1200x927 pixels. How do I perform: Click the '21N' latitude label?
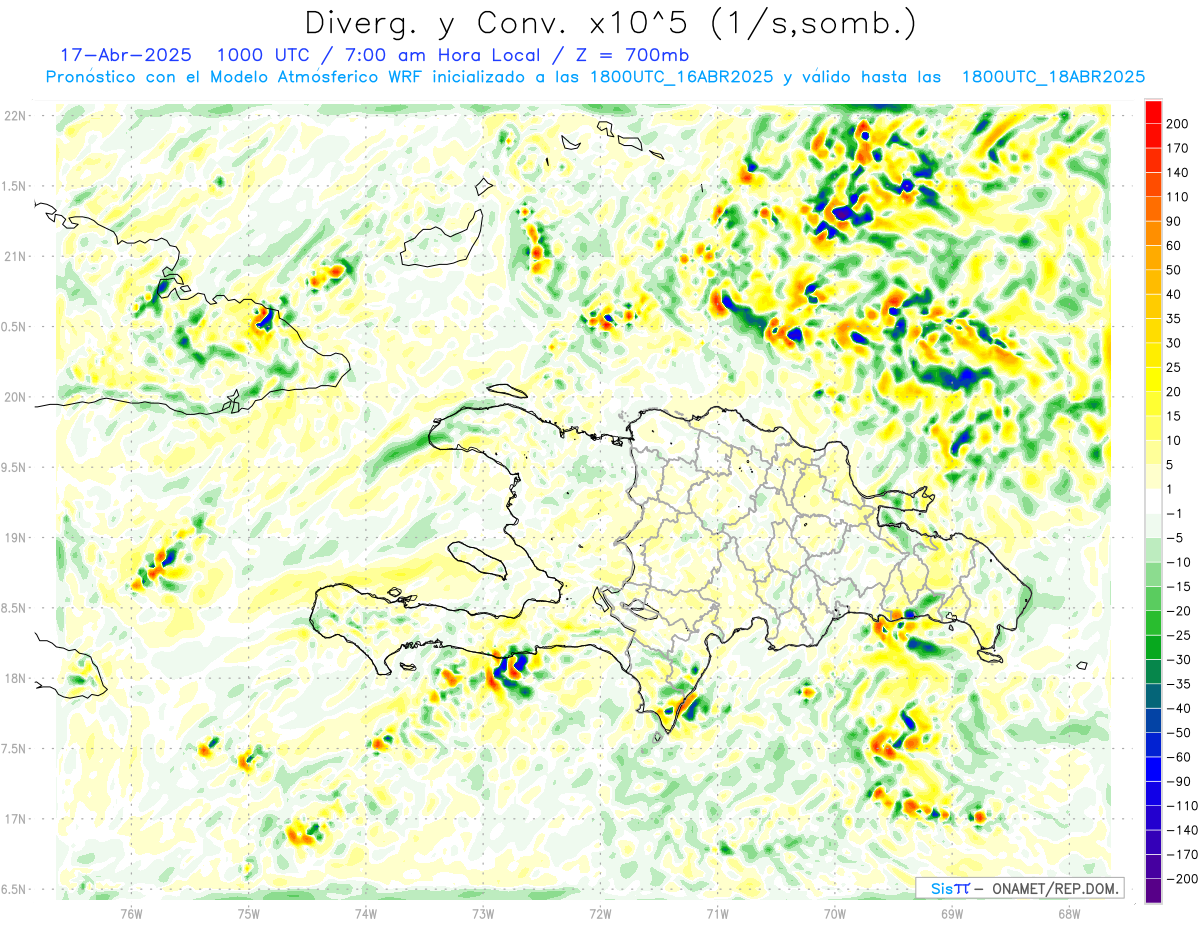point(14,256)
